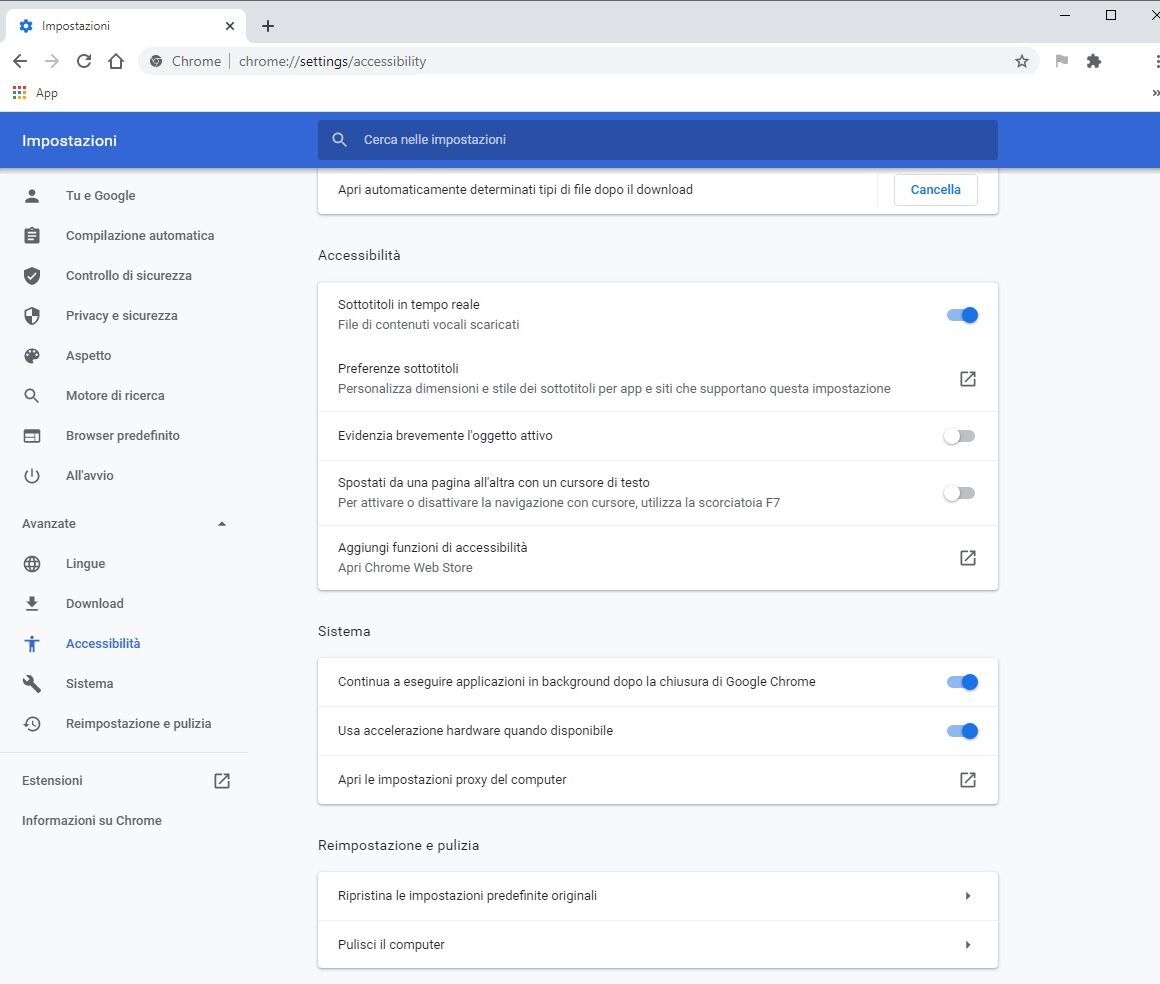Open the Estensioni page link
1160x984 pixels.
tap(51, 780)
